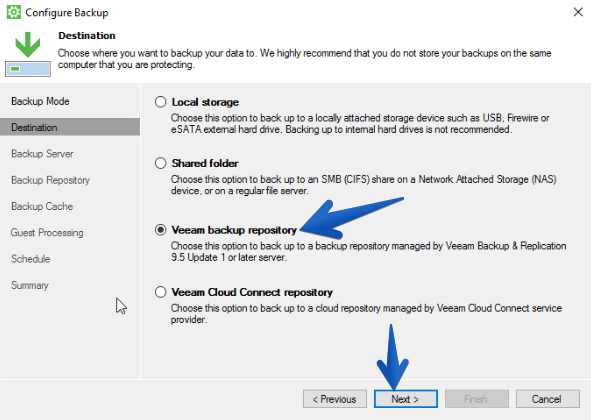This screenshot has width=591, height=420.
Task: Click the description mentioning USB, Firewire or eSATA
Action: (360, 124)
